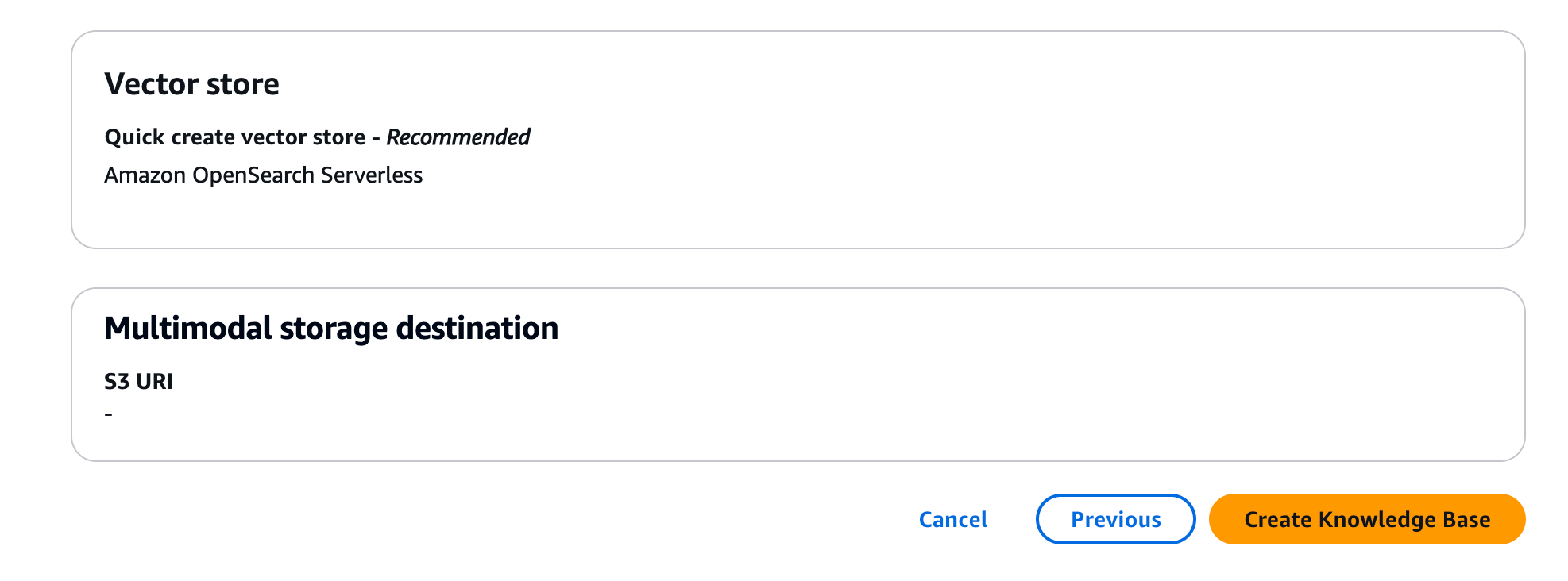Click the Recommended label text
This screenshot has height=581, width=1568.
click(x=458, y=137)
